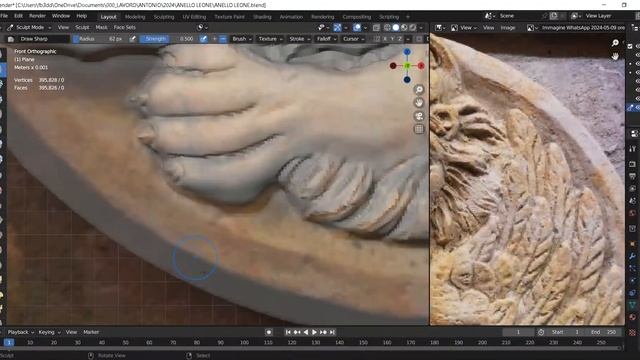Viewport: 640px width, 360px height.
Task: Click the Draw Sharp brush name field
Action: (x=44, y=39)
